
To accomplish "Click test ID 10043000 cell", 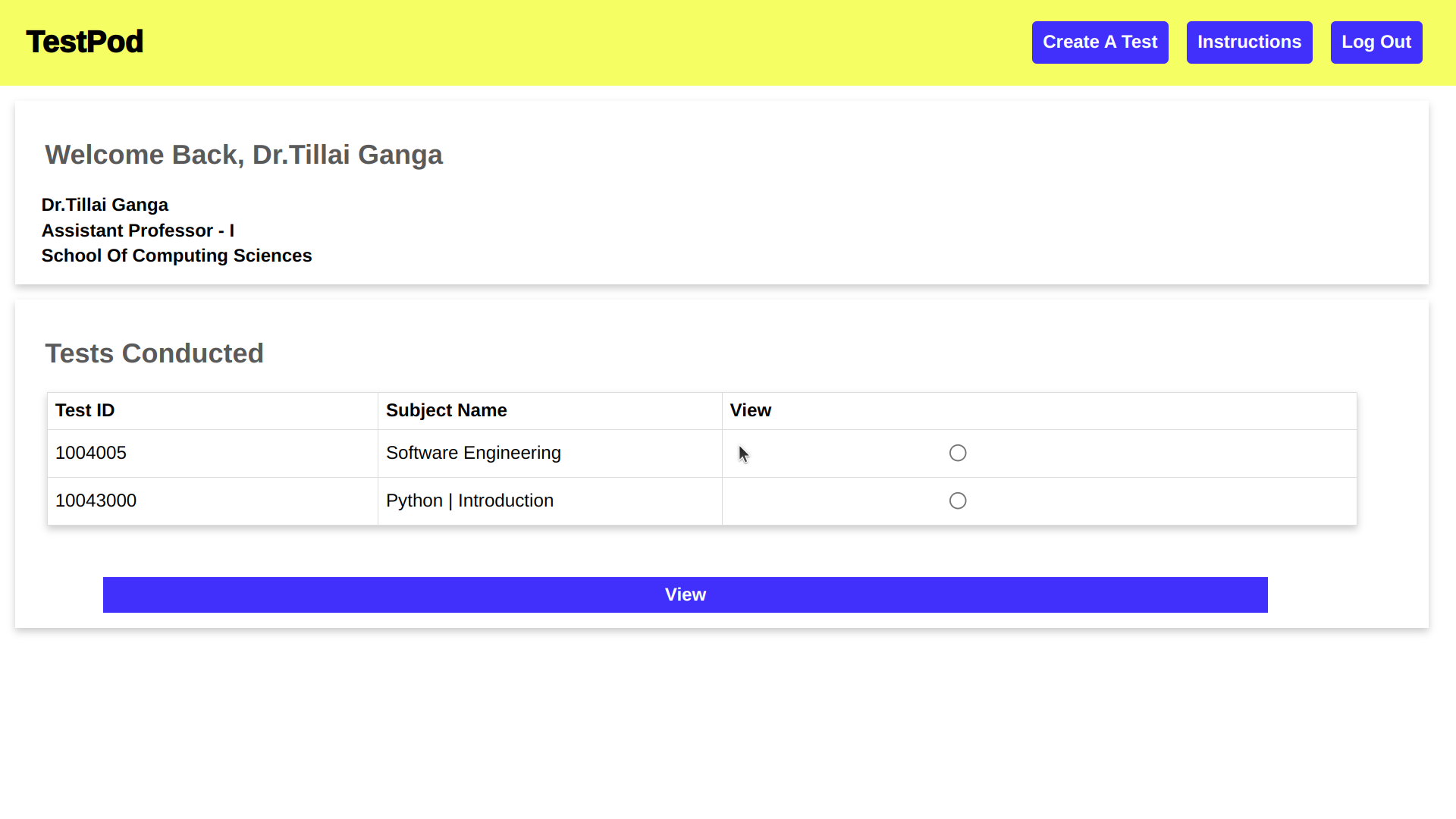I will pyautogui.click(x=96, y=500).
